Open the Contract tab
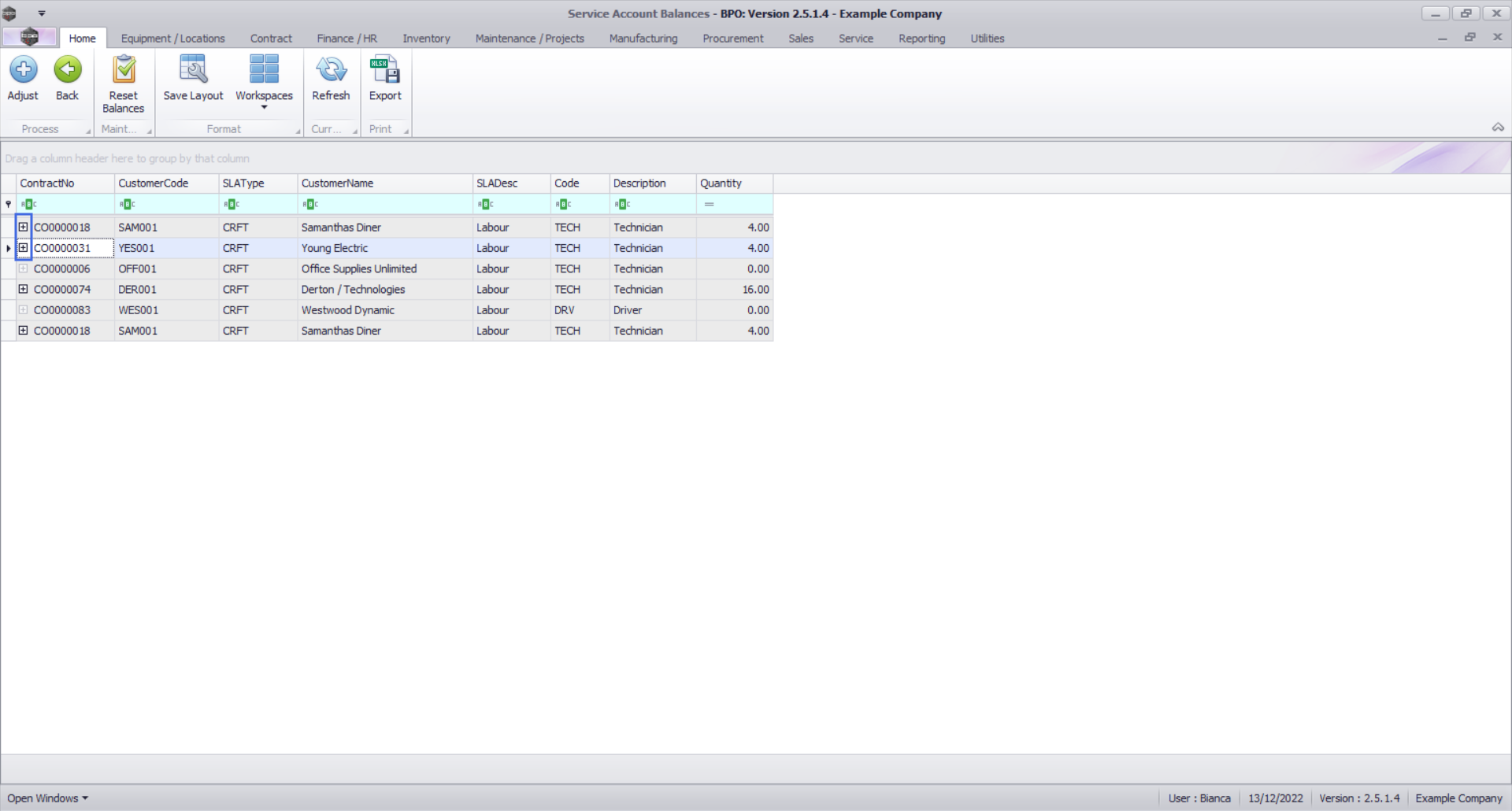Viewport: 1512px width, 811px height. click(x=271, y=38)
